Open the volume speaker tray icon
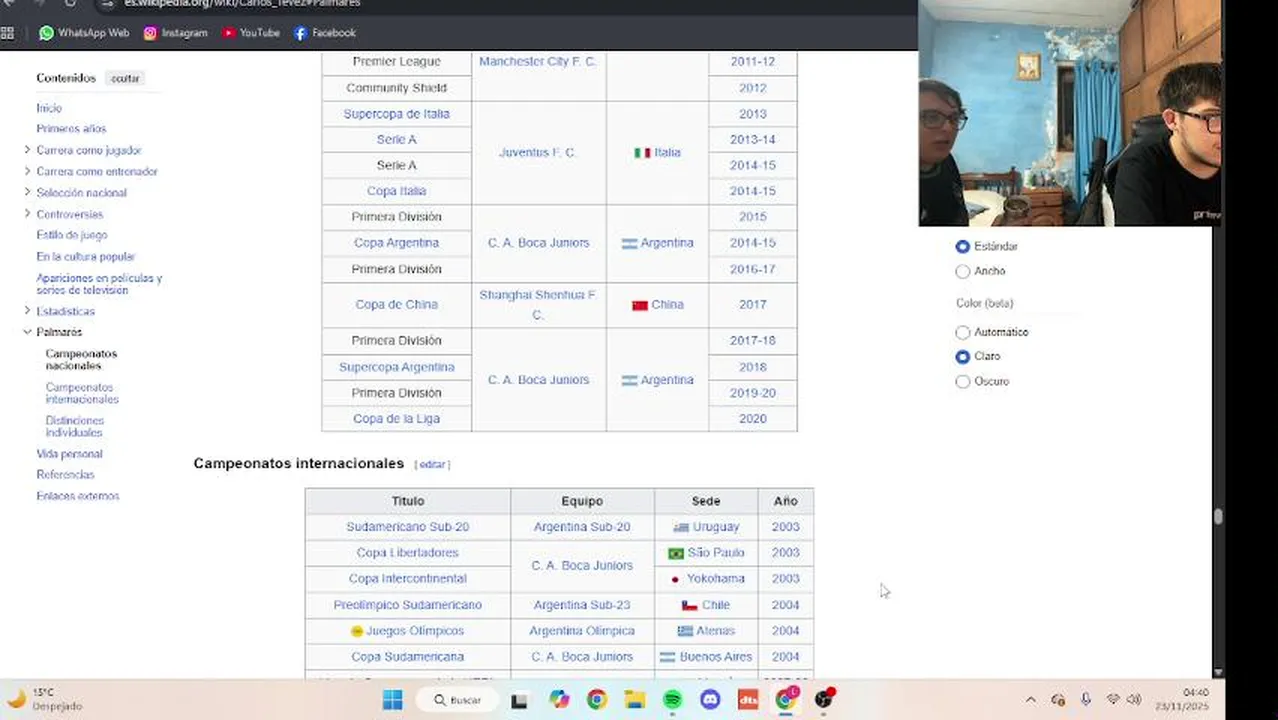1278x720 pixels. coord(1134,700)
